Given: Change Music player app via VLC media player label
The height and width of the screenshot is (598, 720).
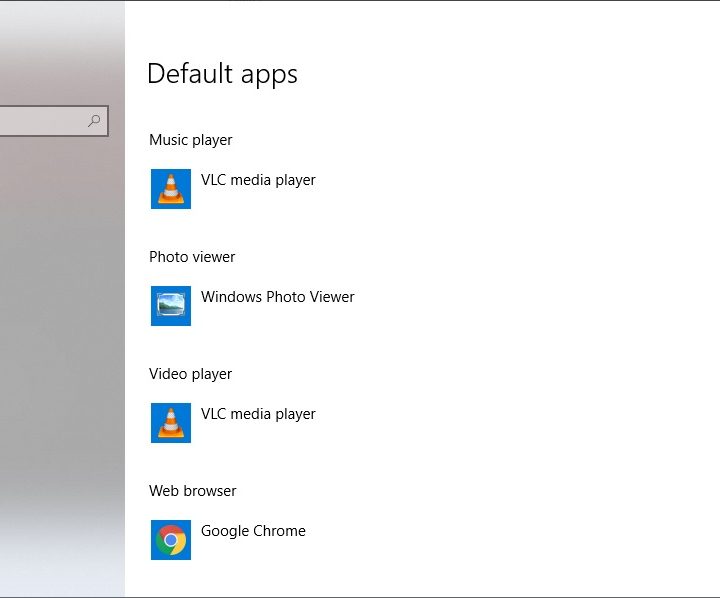Looking at the screenshot, I should tap(258, 180).
